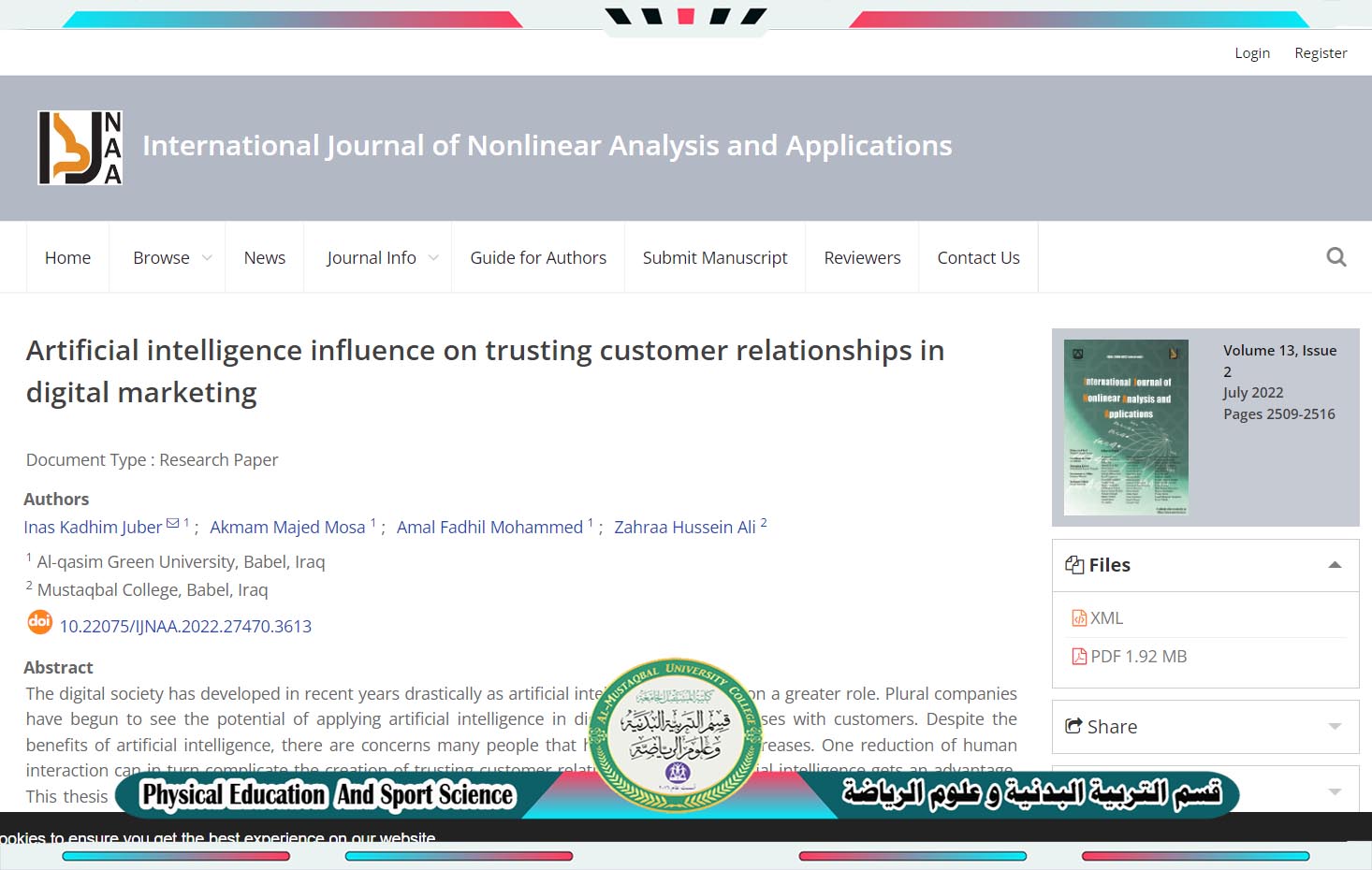Image resolution: width=1372 pixels, height=870 pixels.
Task: Click the Files panel icon
Action: 1073,565
